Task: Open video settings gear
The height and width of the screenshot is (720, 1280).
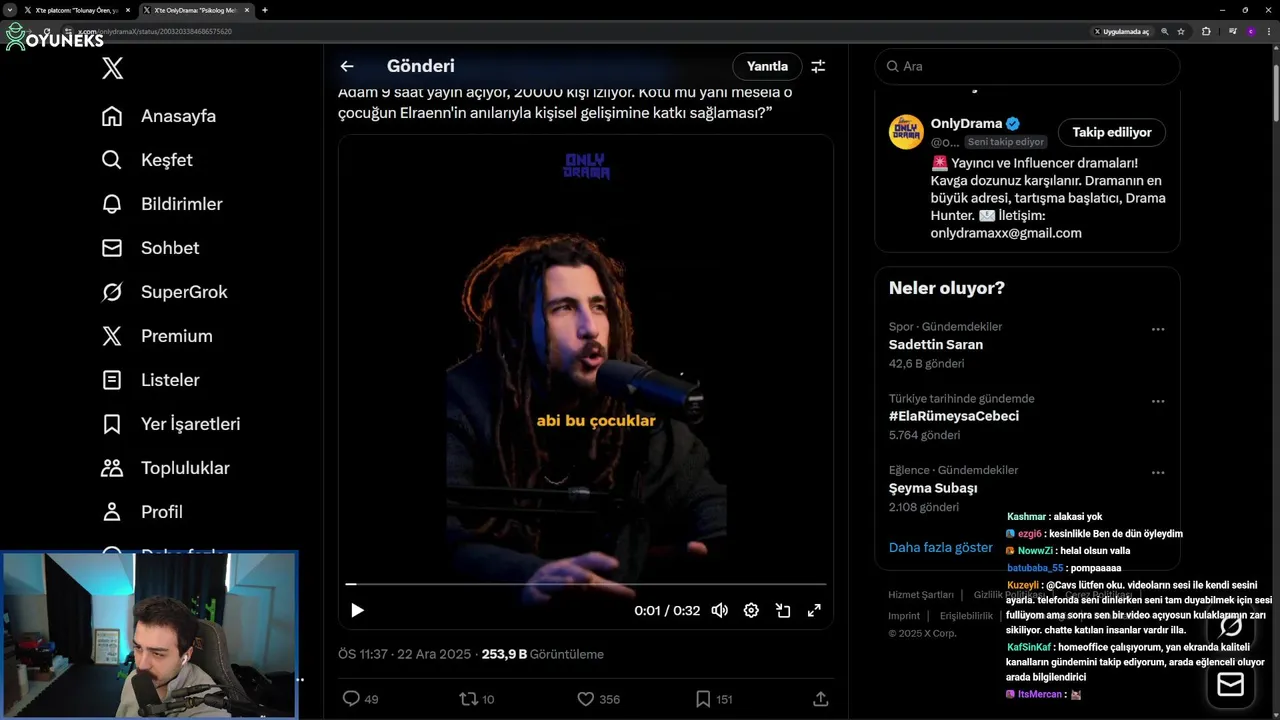Action: click(x=751, y=610)
